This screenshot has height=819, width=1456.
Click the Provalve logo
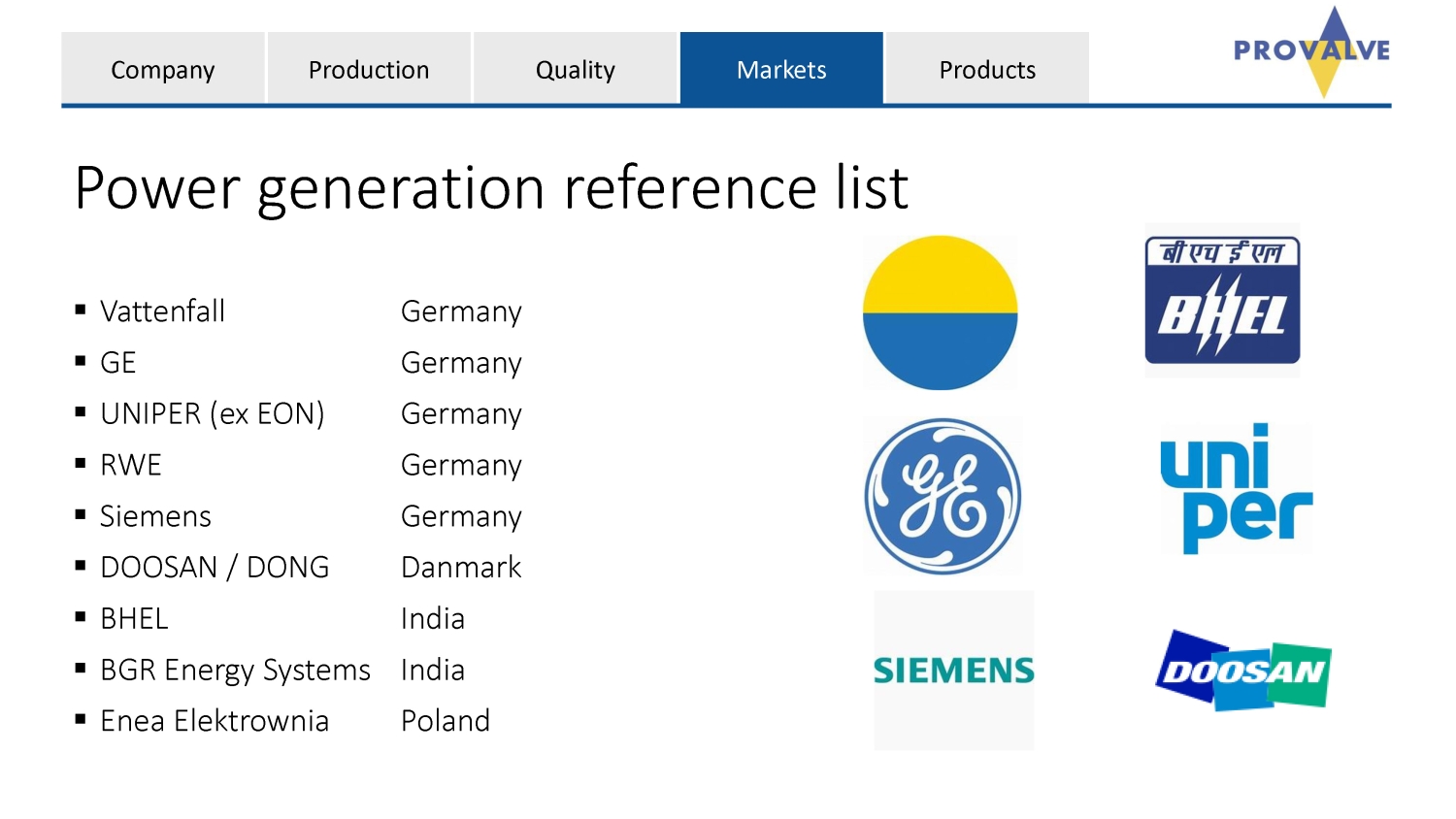click(1313, 51)
